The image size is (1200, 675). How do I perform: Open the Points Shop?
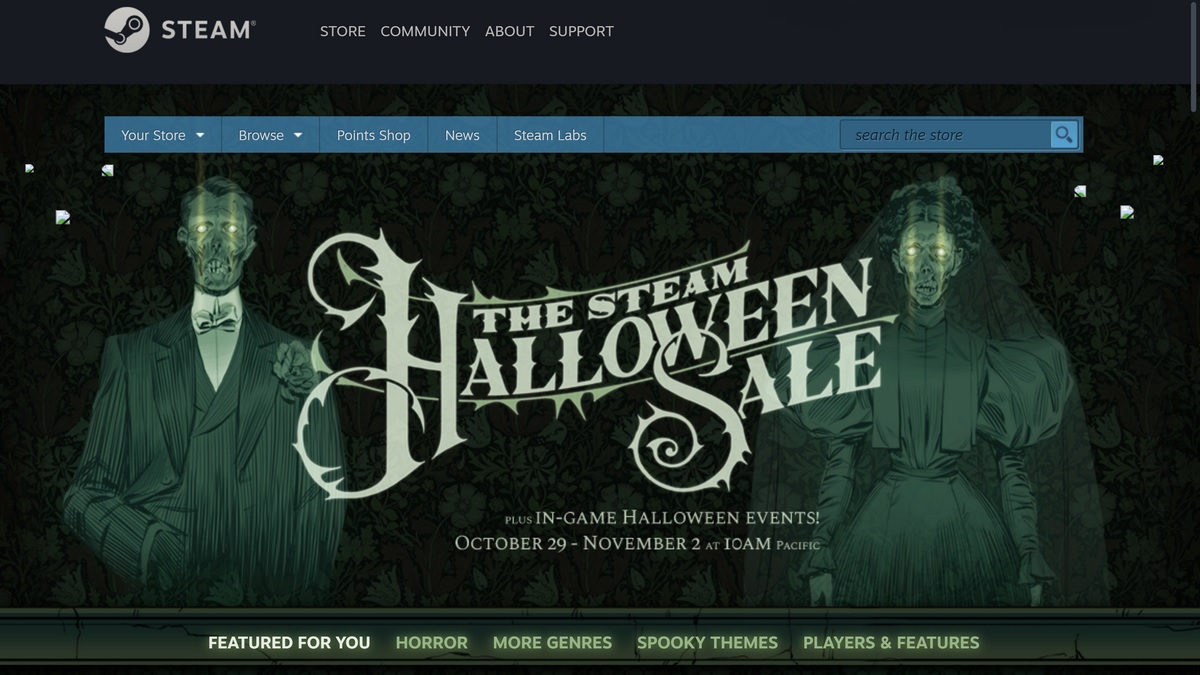[x=374, y=135]
